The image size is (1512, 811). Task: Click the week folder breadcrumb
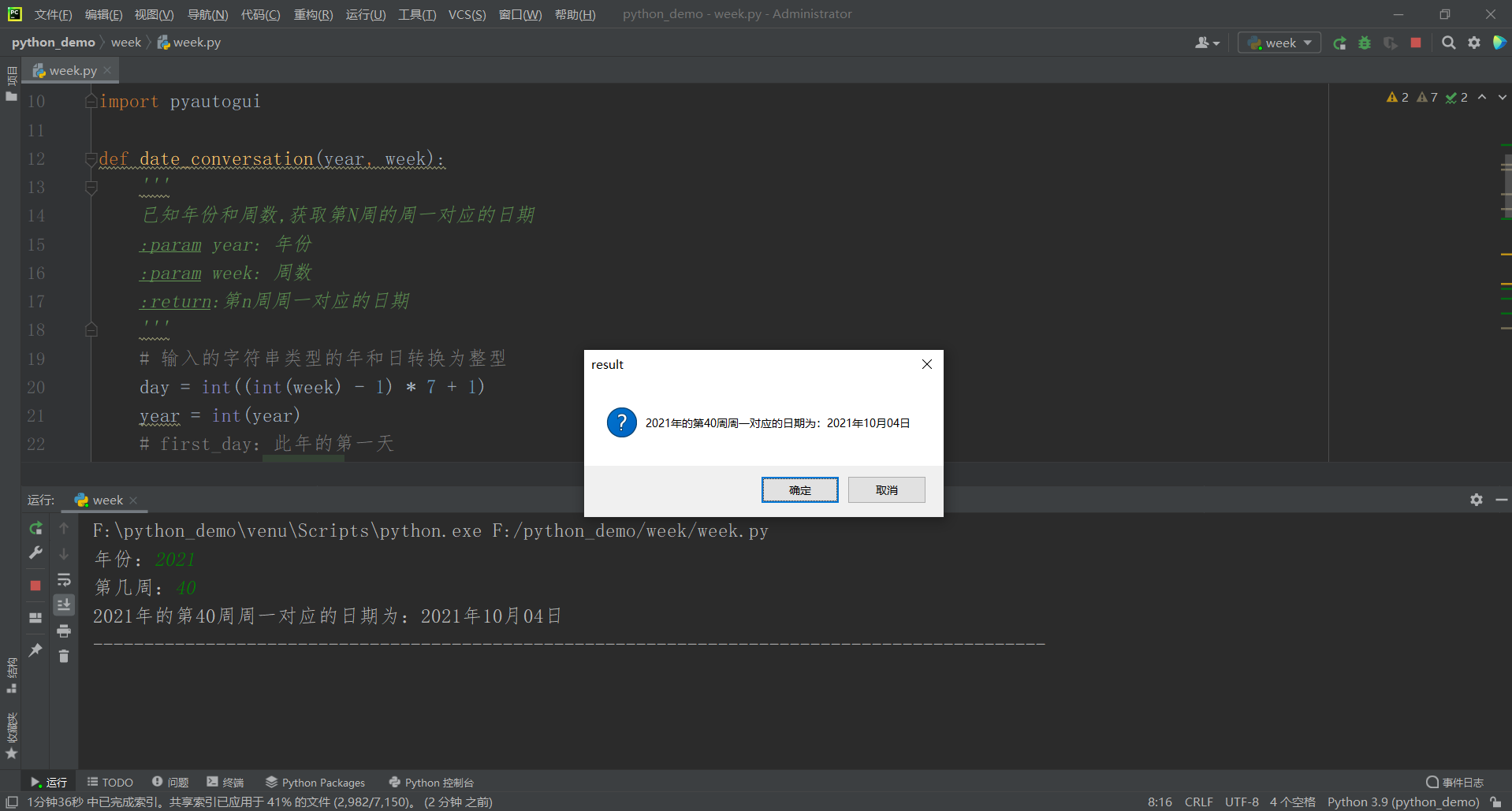click(x=126, y=43)
